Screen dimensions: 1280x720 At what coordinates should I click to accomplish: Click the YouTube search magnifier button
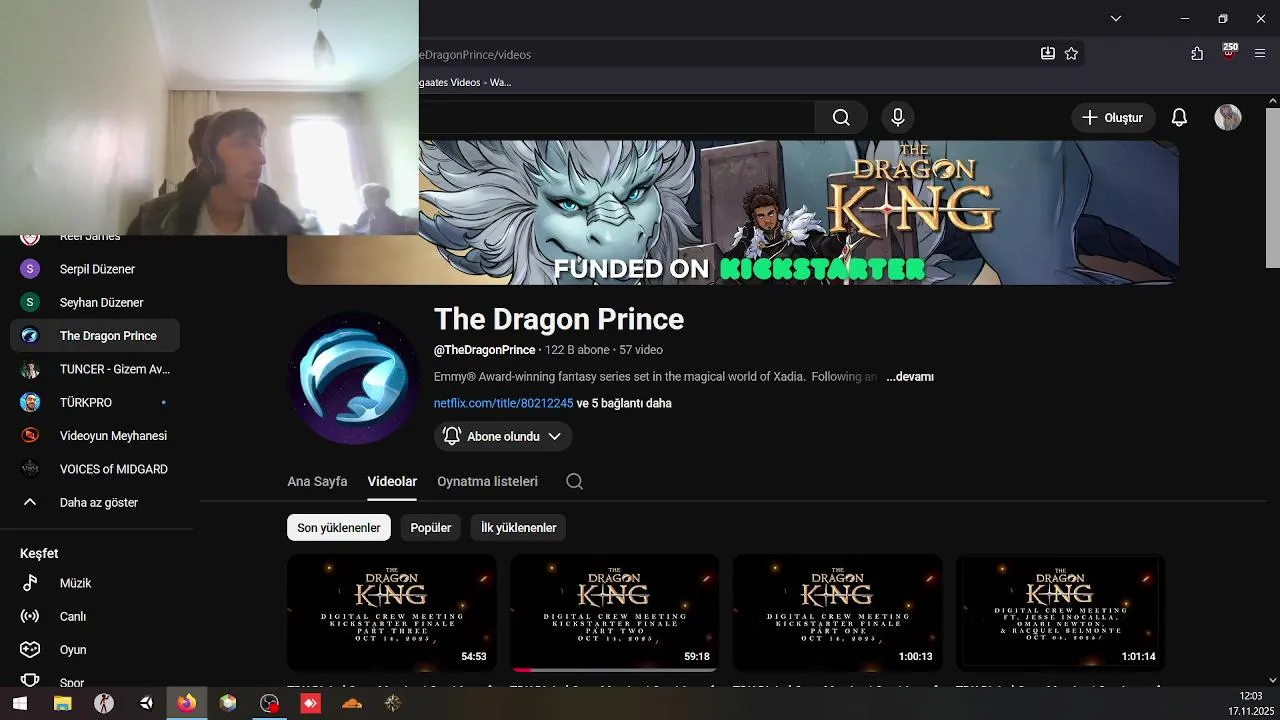[841, 118]
